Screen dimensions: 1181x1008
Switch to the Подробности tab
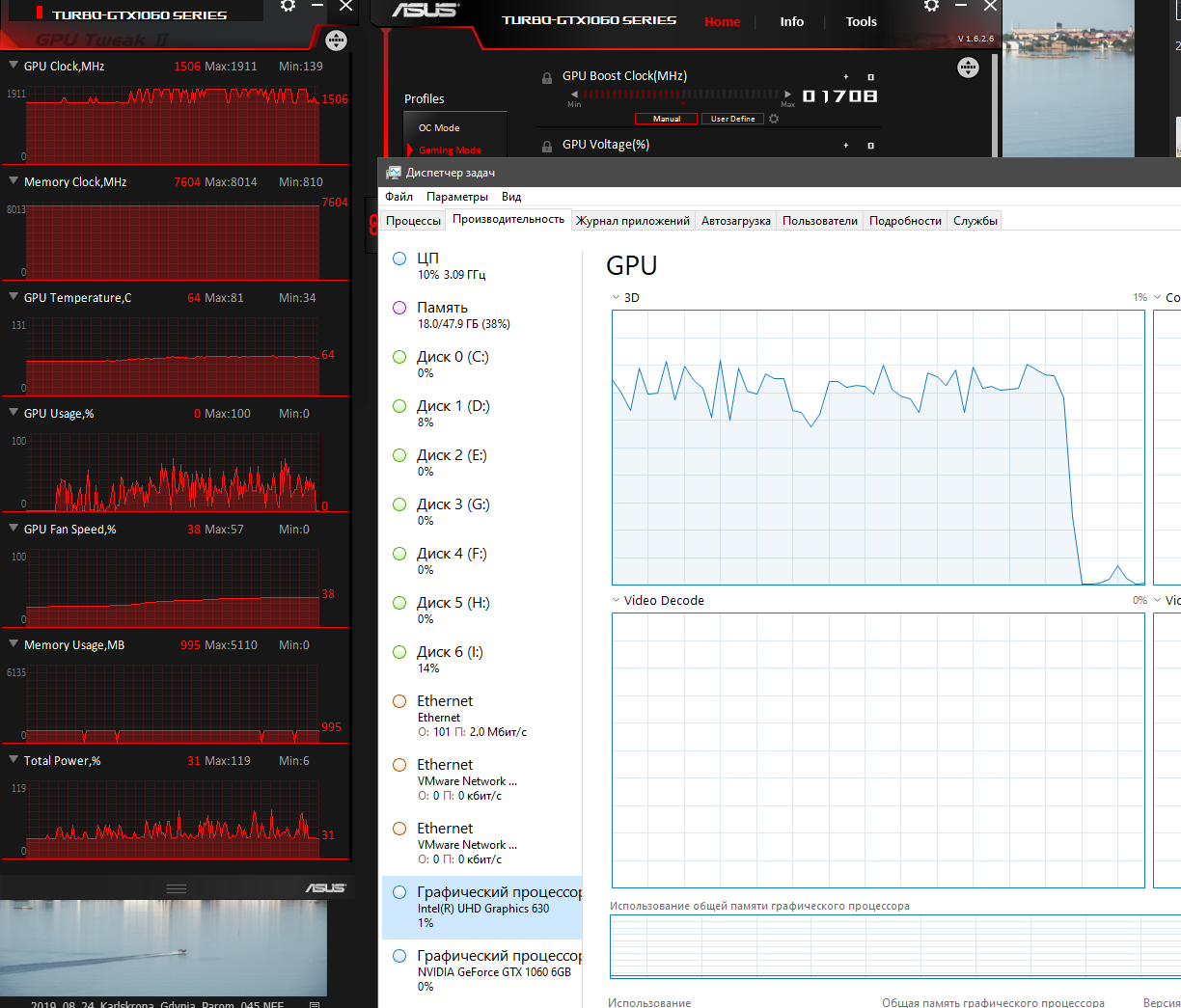(x=905, y=221)
